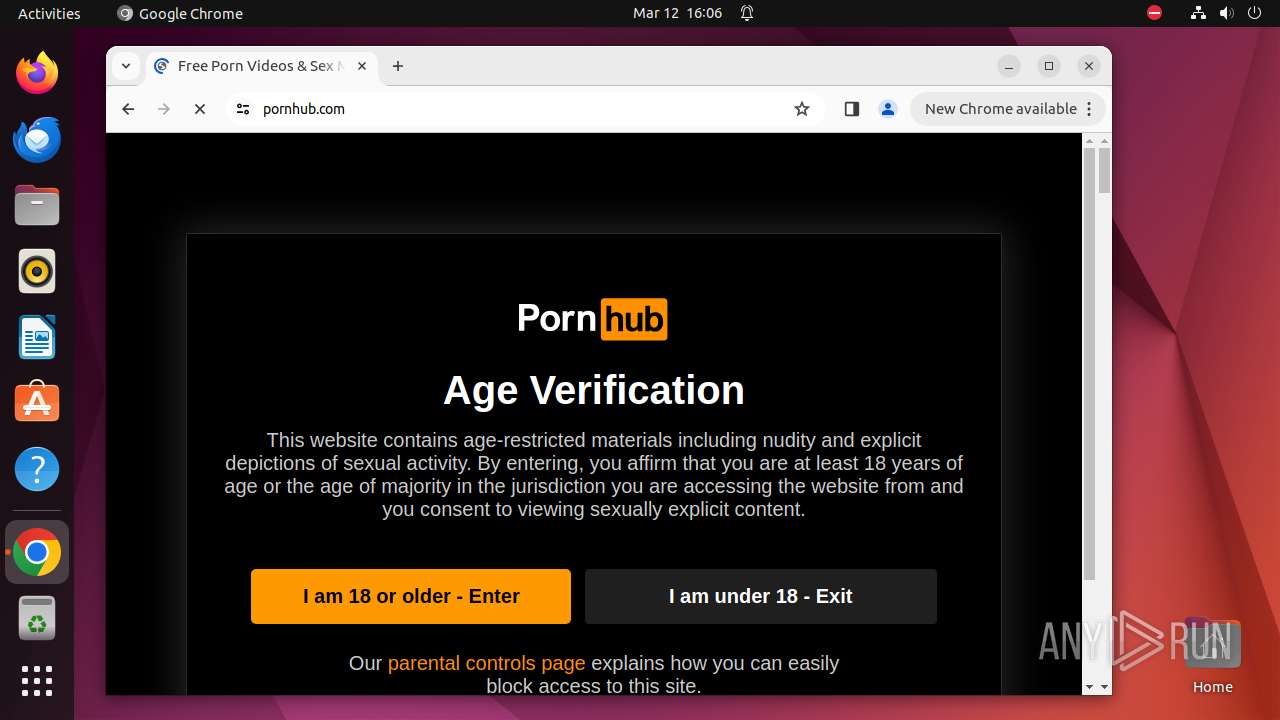Open Rhythmbox music player in dock

coord(37,271)
